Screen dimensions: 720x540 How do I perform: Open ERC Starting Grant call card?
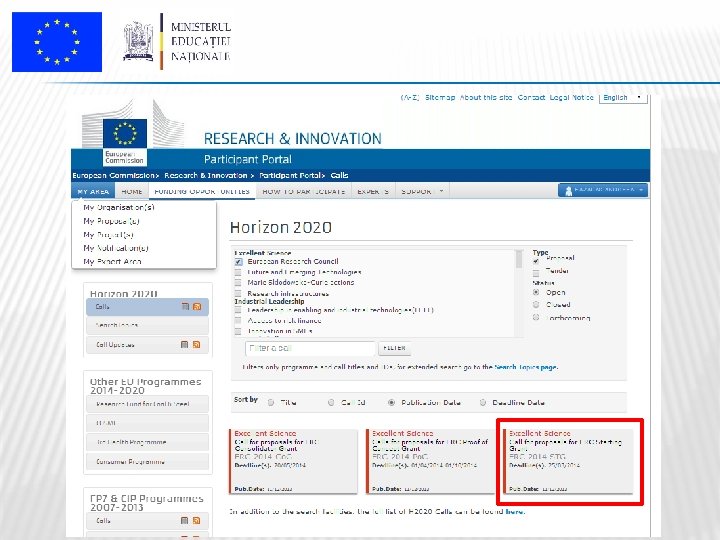point(568,461)
